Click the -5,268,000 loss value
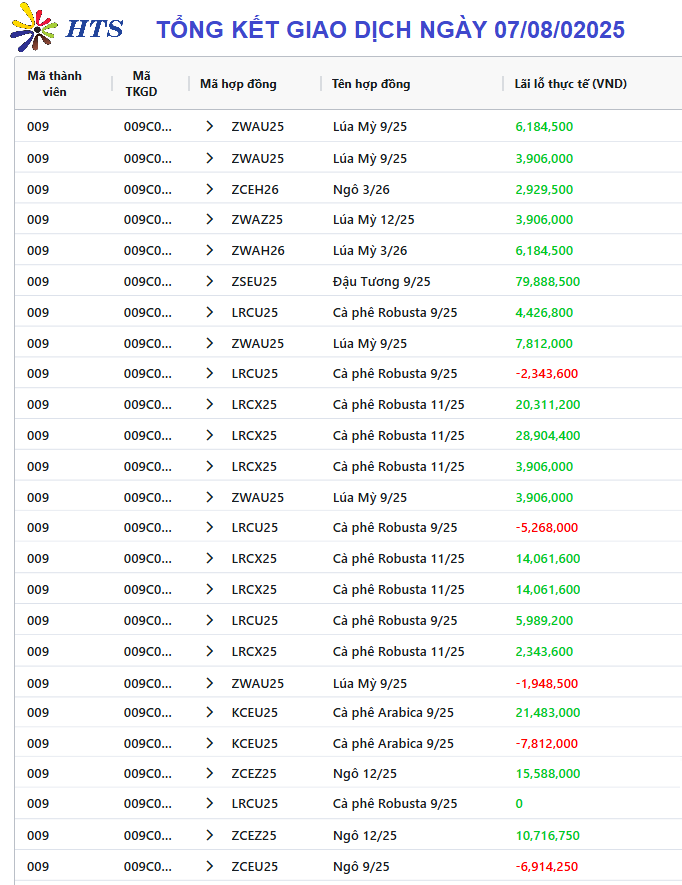 (x=547, y=528)
